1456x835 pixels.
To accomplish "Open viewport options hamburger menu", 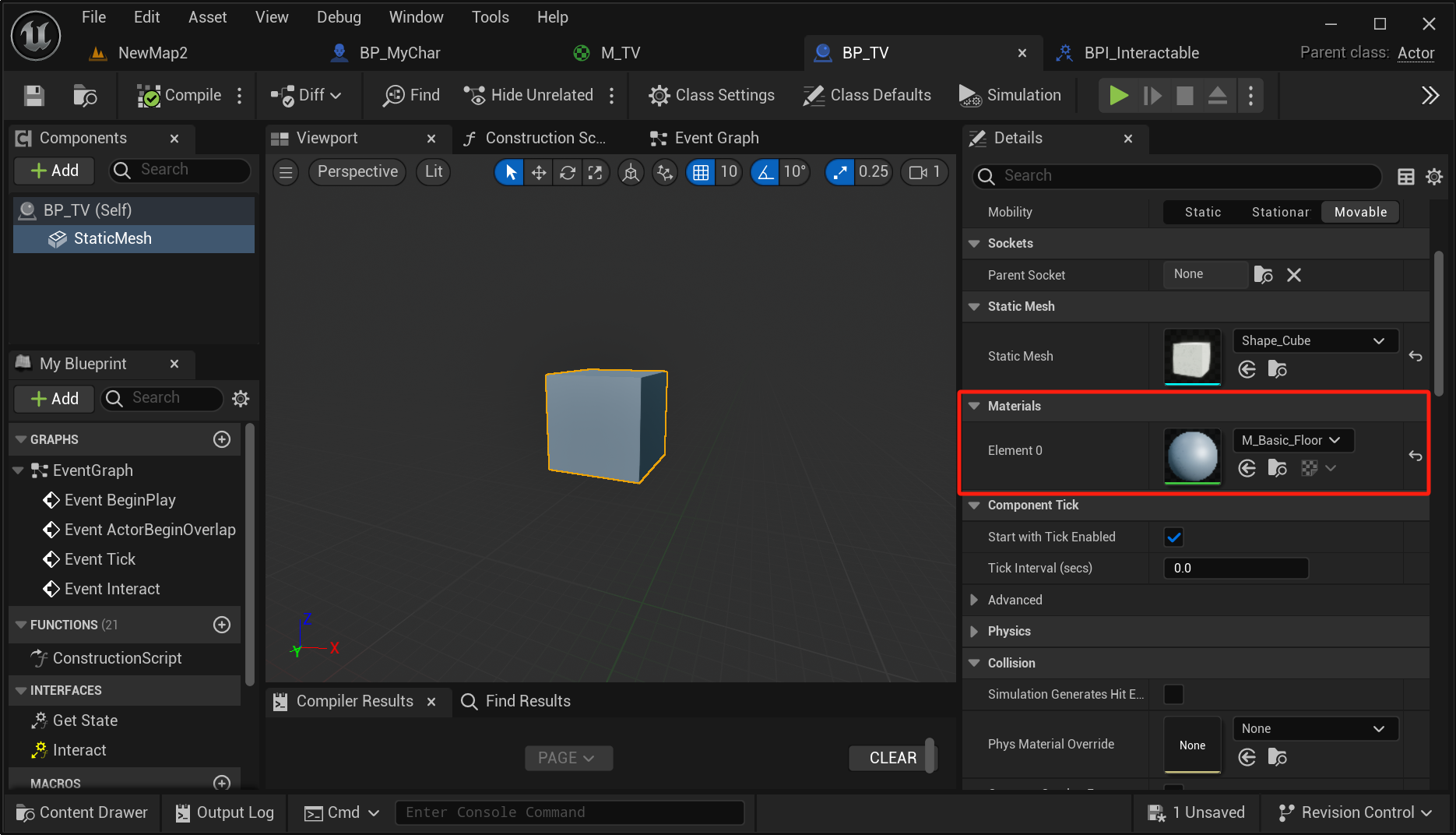I will click(286, 172).
